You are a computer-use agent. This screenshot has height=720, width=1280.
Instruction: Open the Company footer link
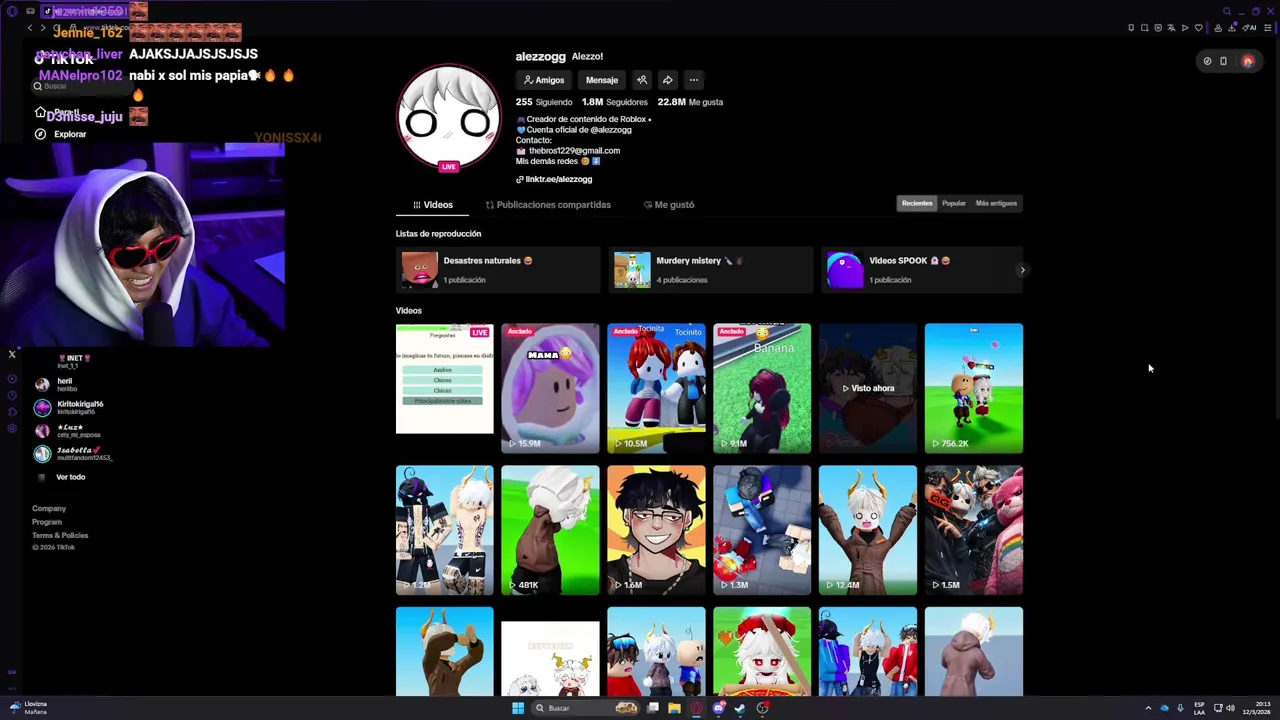click(x=49, y=509)
